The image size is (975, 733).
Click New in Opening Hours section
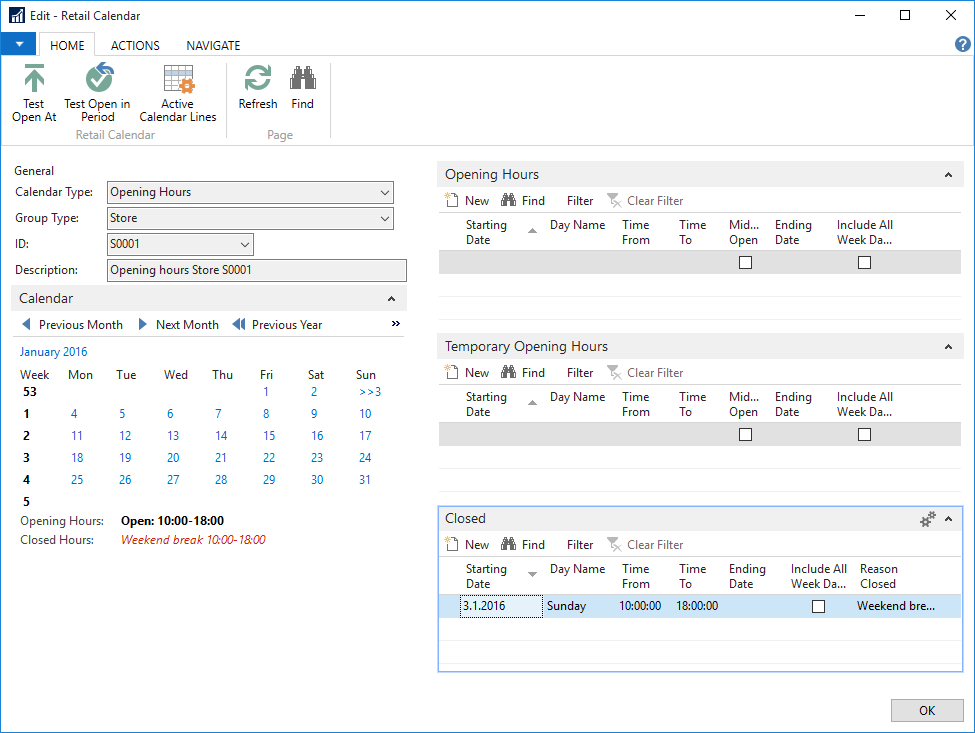click(467, 201)
